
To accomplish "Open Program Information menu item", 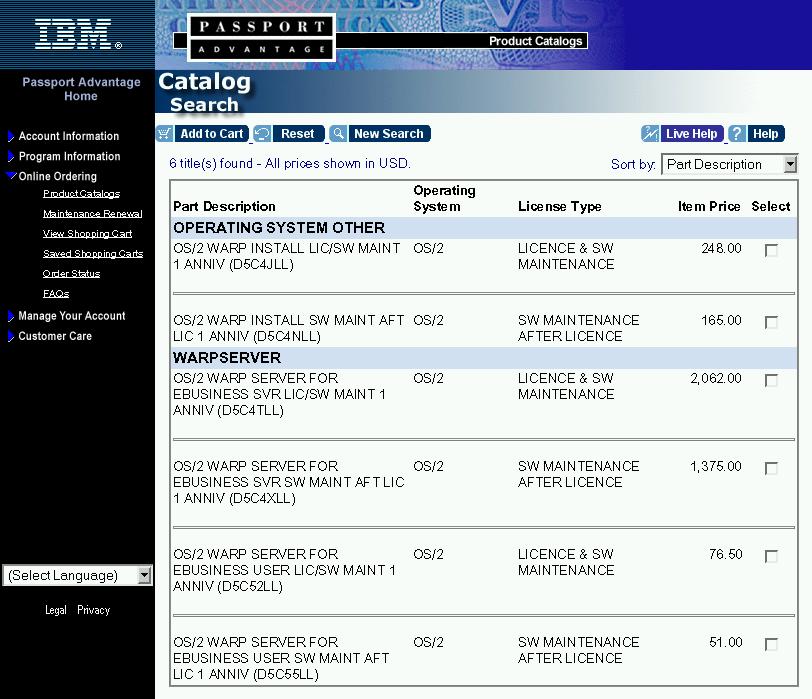I will point(69,156).
